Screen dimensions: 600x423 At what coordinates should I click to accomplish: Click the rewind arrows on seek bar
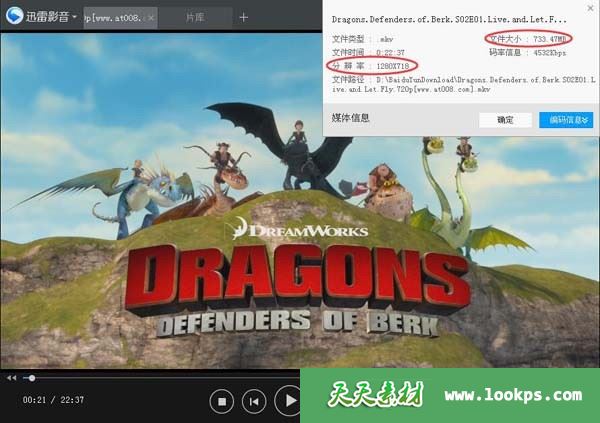[11, 378]
